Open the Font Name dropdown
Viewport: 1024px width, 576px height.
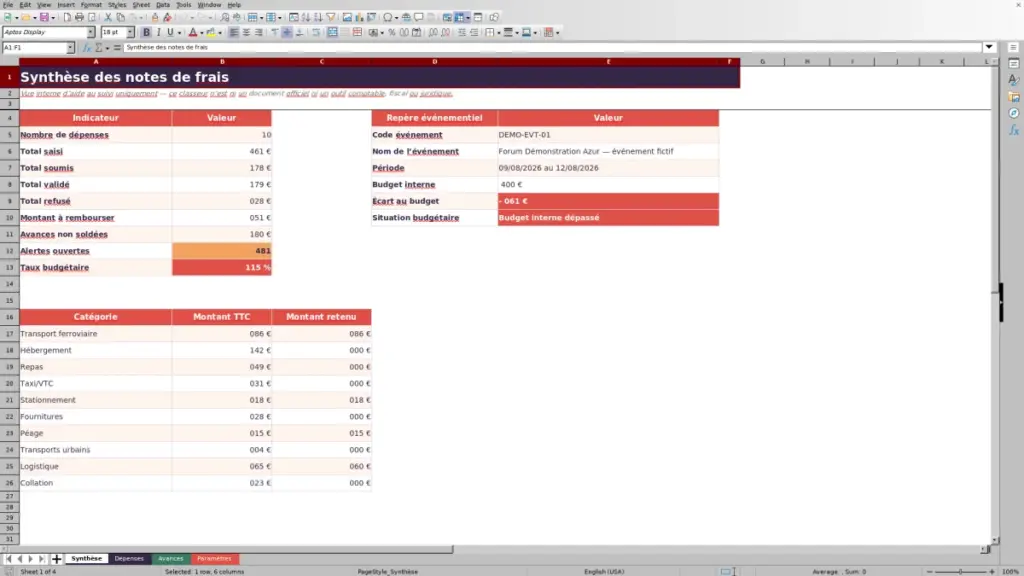click(x=90, y=33)
